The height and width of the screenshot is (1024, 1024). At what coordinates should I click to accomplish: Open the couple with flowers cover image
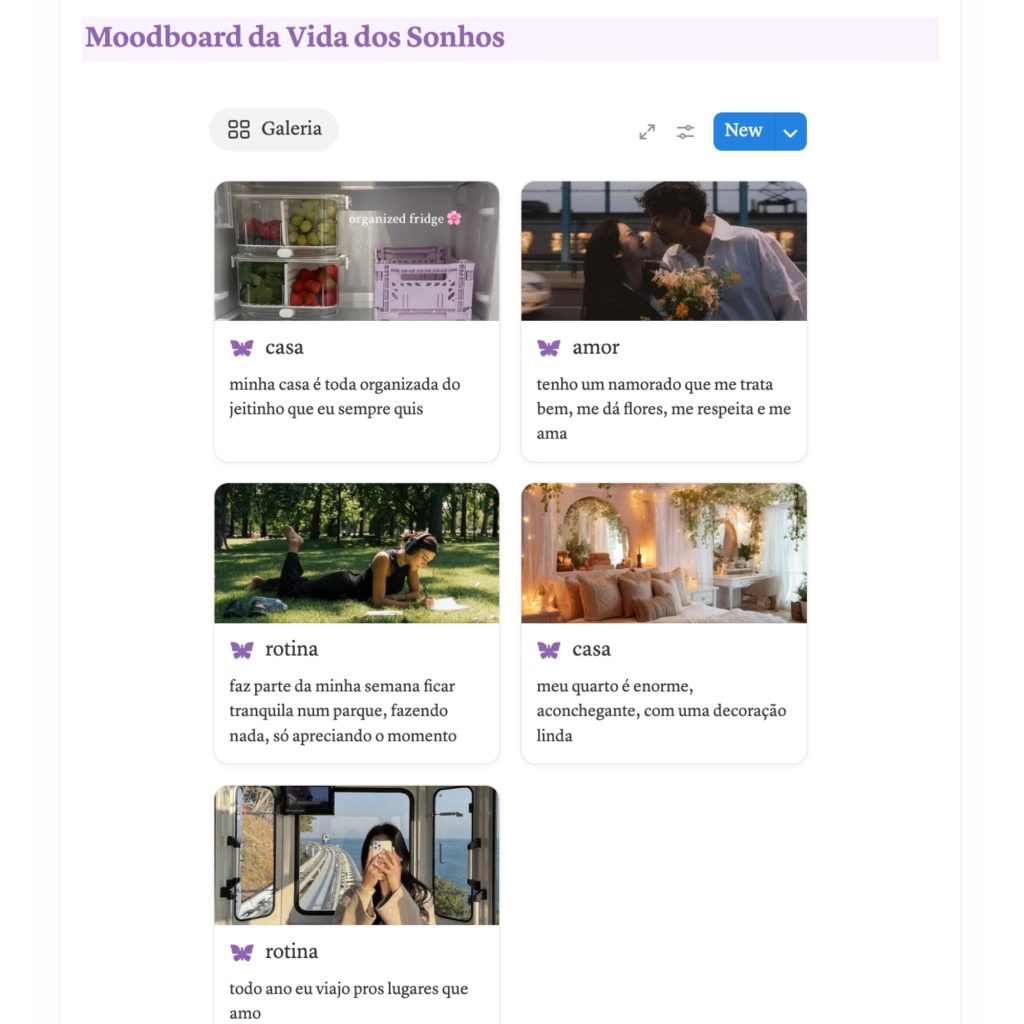tap(664, 251)
